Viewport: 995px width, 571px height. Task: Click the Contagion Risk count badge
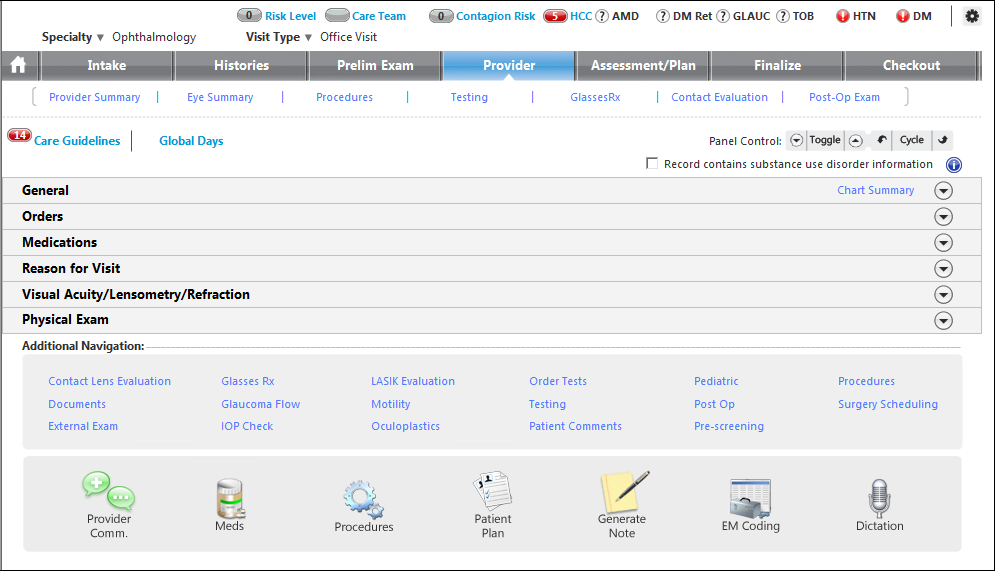coord(441,16)
